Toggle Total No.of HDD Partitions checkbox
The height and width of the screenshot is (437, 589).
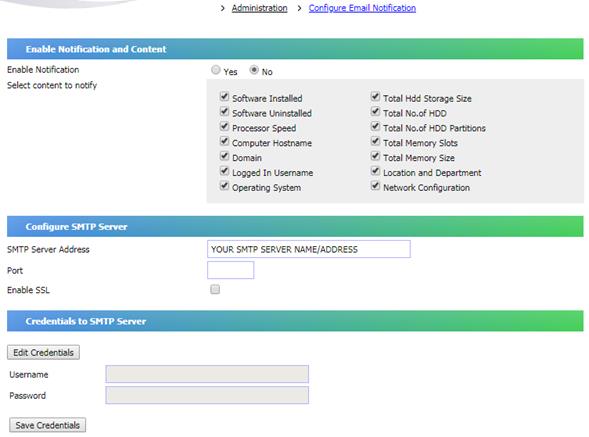[375, 126]
